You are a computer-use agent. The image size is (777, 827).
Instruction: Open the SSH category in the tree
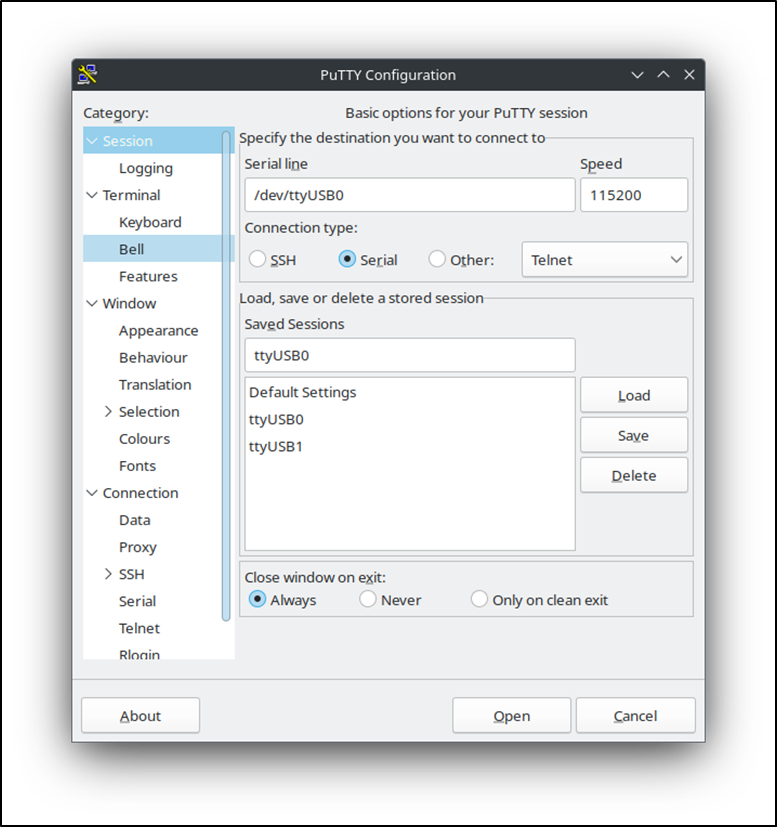(x=131, y=574)
